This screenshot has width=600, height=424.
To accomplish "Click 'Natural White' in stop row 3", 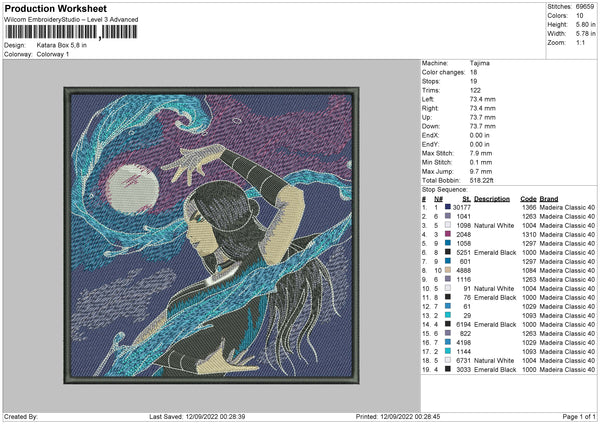I will click(494, 225).
